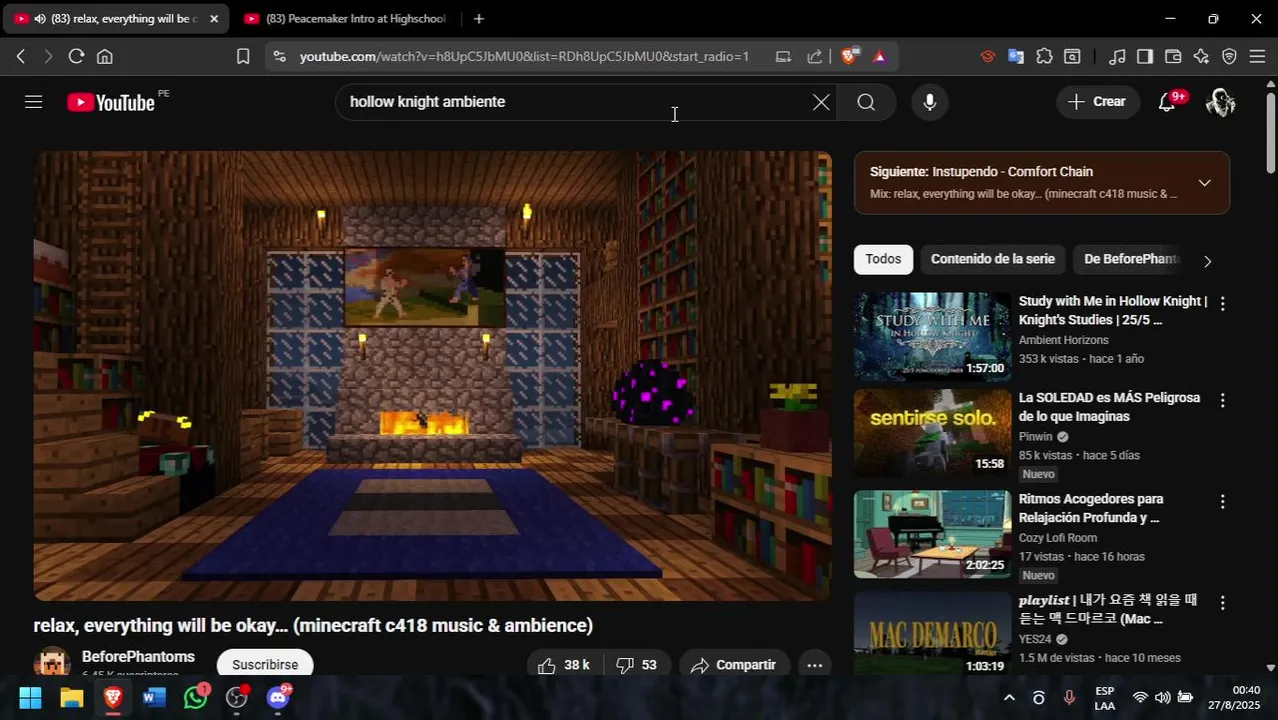
Task: Dislike the video with thumbs down
Action: [636, 665]
